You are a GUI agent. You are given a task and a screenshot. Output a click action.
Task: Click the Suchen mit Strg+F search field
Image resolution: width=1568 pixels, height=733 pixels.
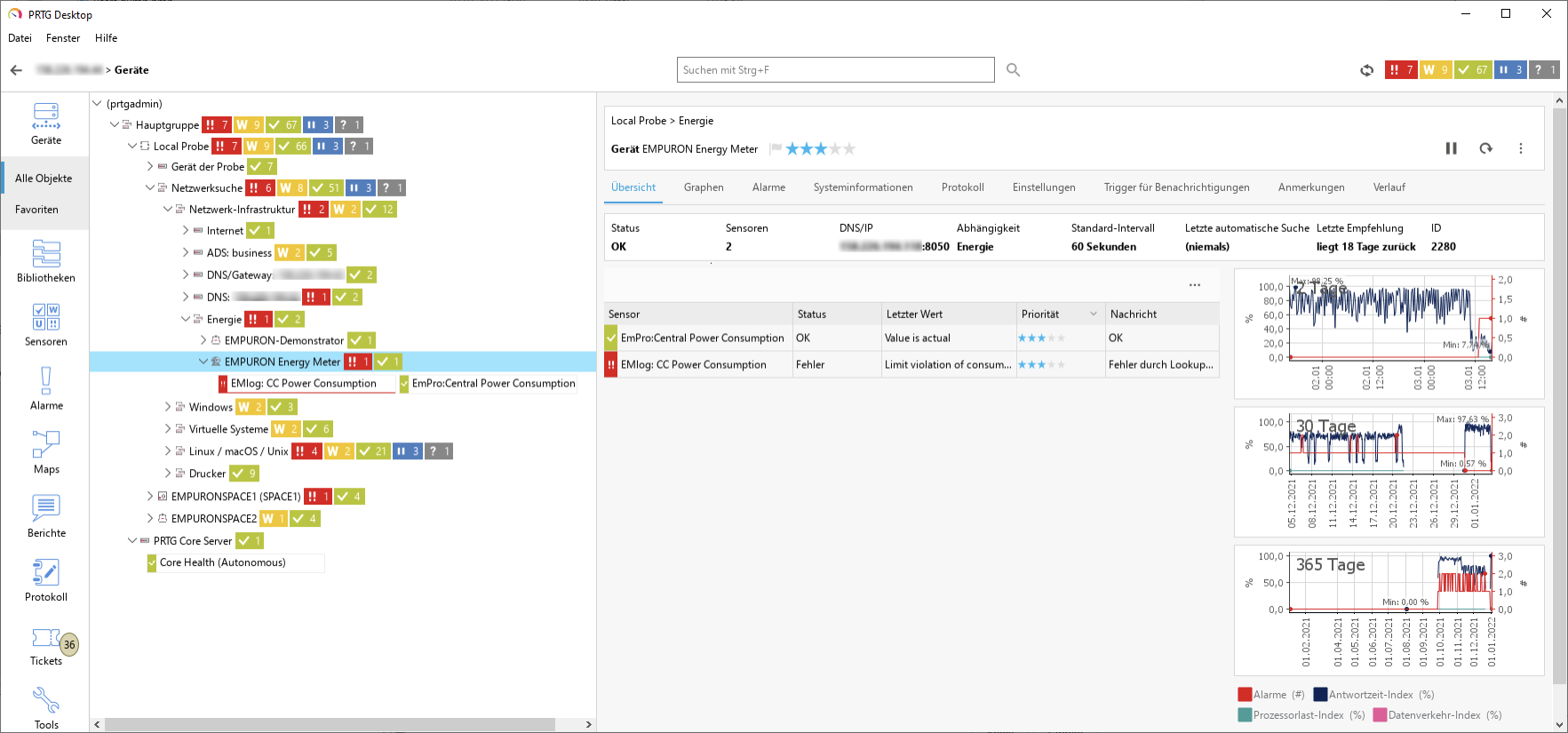(835, 70)
